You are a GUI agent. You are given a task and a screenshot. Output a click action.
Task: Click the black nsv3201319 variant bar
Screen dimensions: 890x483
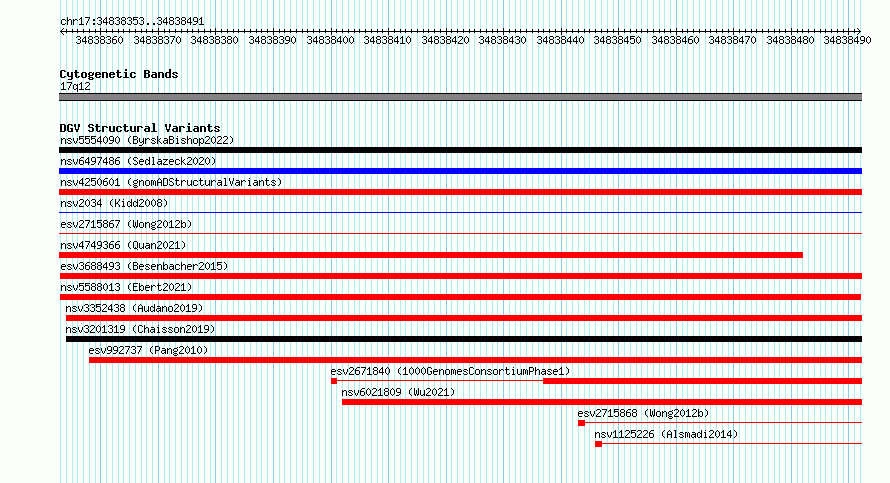tap(464, 339)
